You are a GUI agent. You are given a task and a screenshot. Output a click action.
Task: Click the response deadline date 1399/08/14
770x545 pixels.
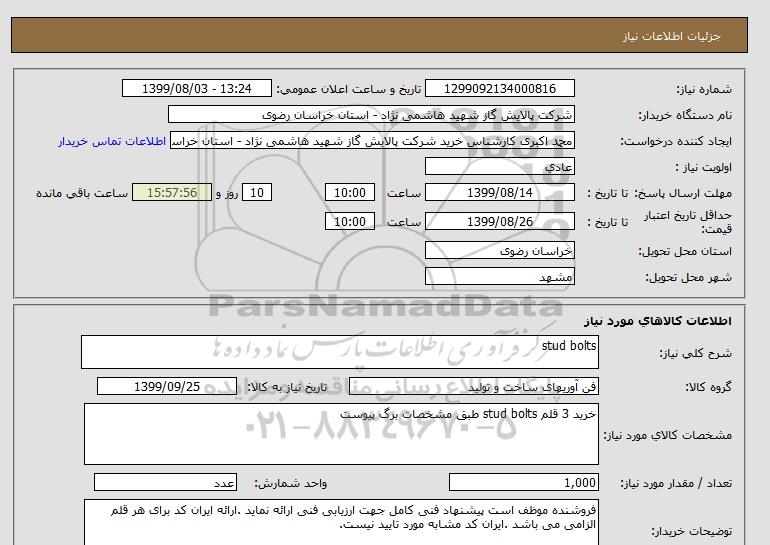click(500, 193)
